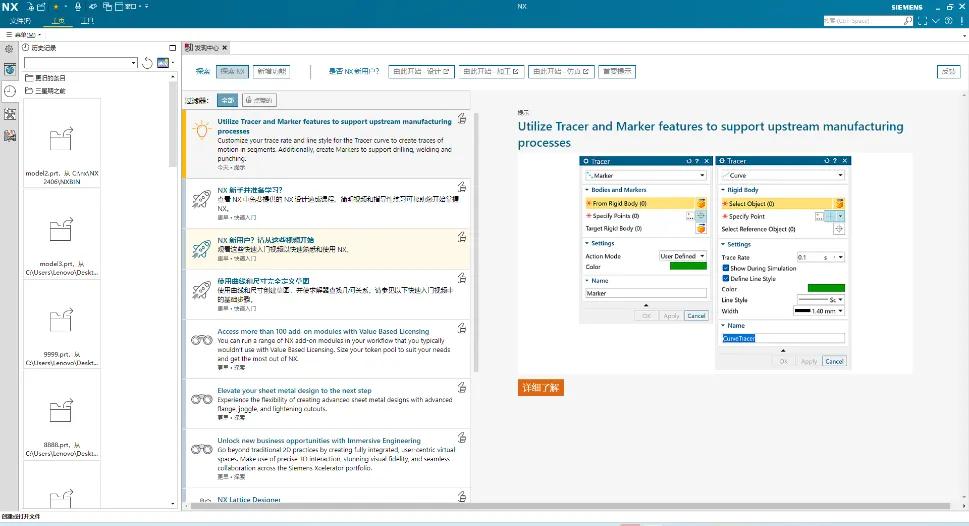This screenshot has width=969, height=526.
Task: Collapse Bodies and Markers section in Tracer image
Action: 587,190
